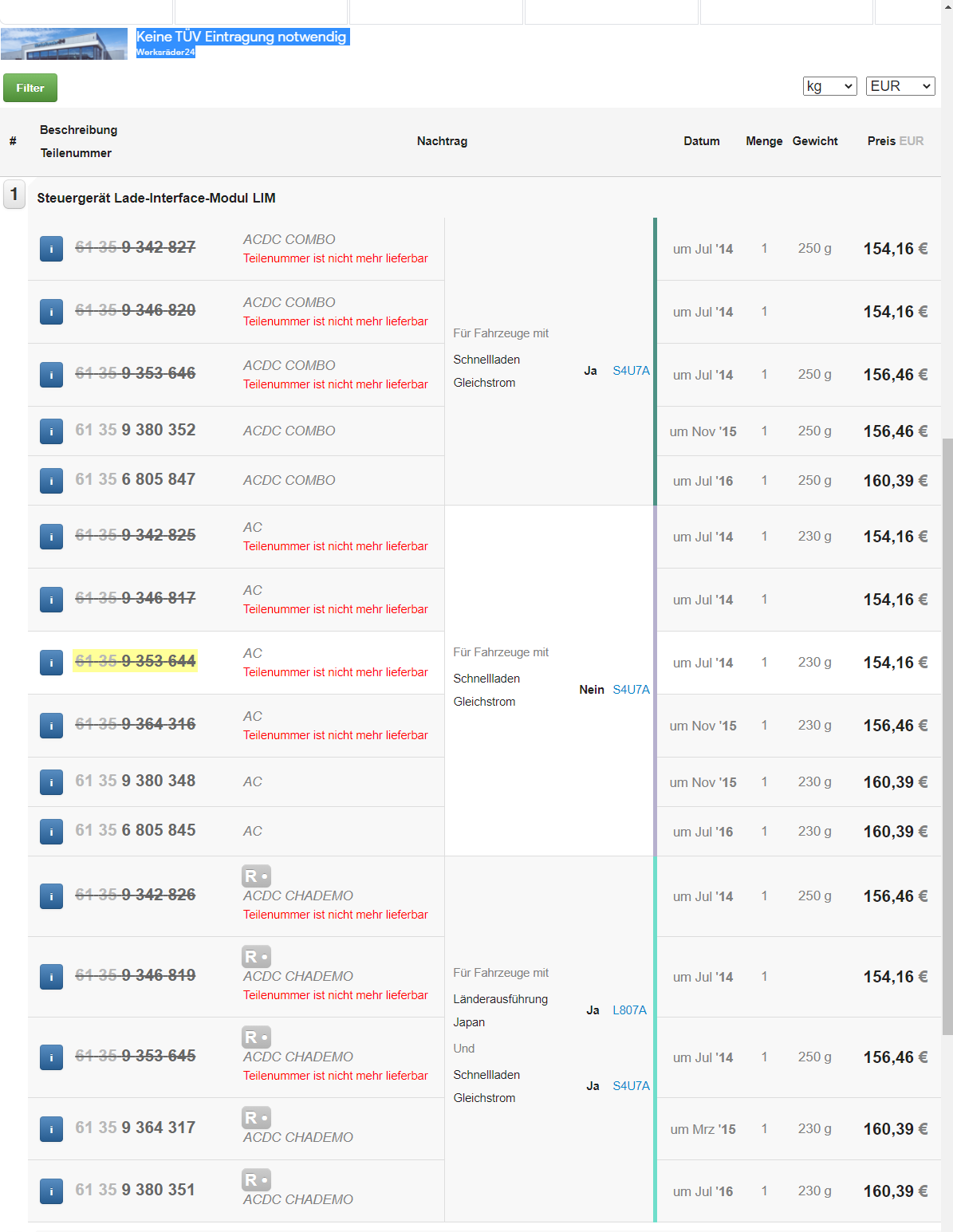Click the Werksräder24 banner thumbnail image

64,44
